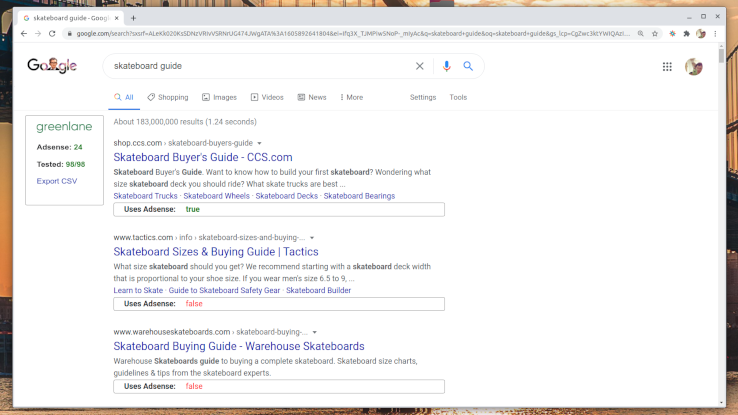Open Skateboard Bearings sitelink

click(359, 196)
